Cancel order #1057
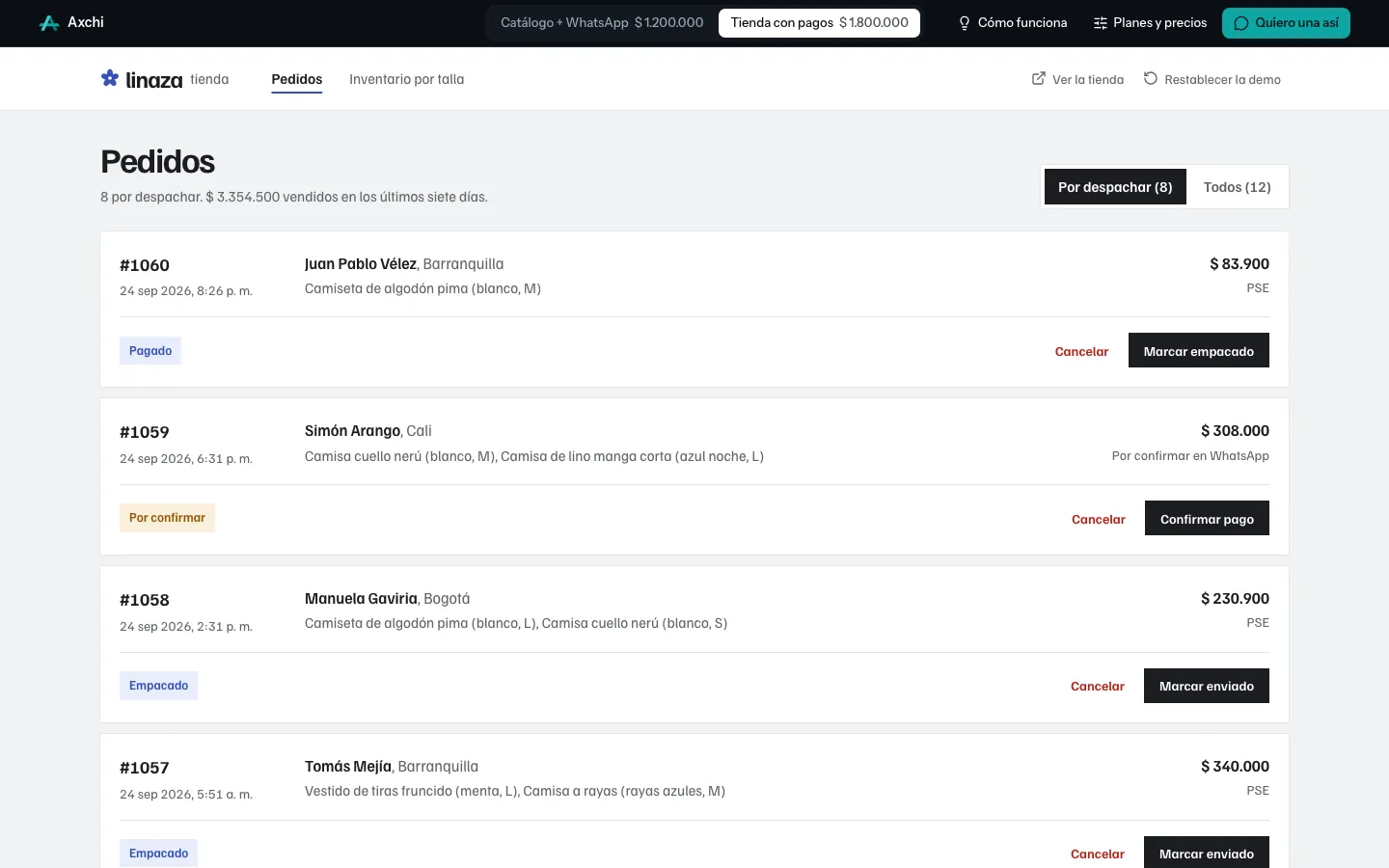 1098,854
